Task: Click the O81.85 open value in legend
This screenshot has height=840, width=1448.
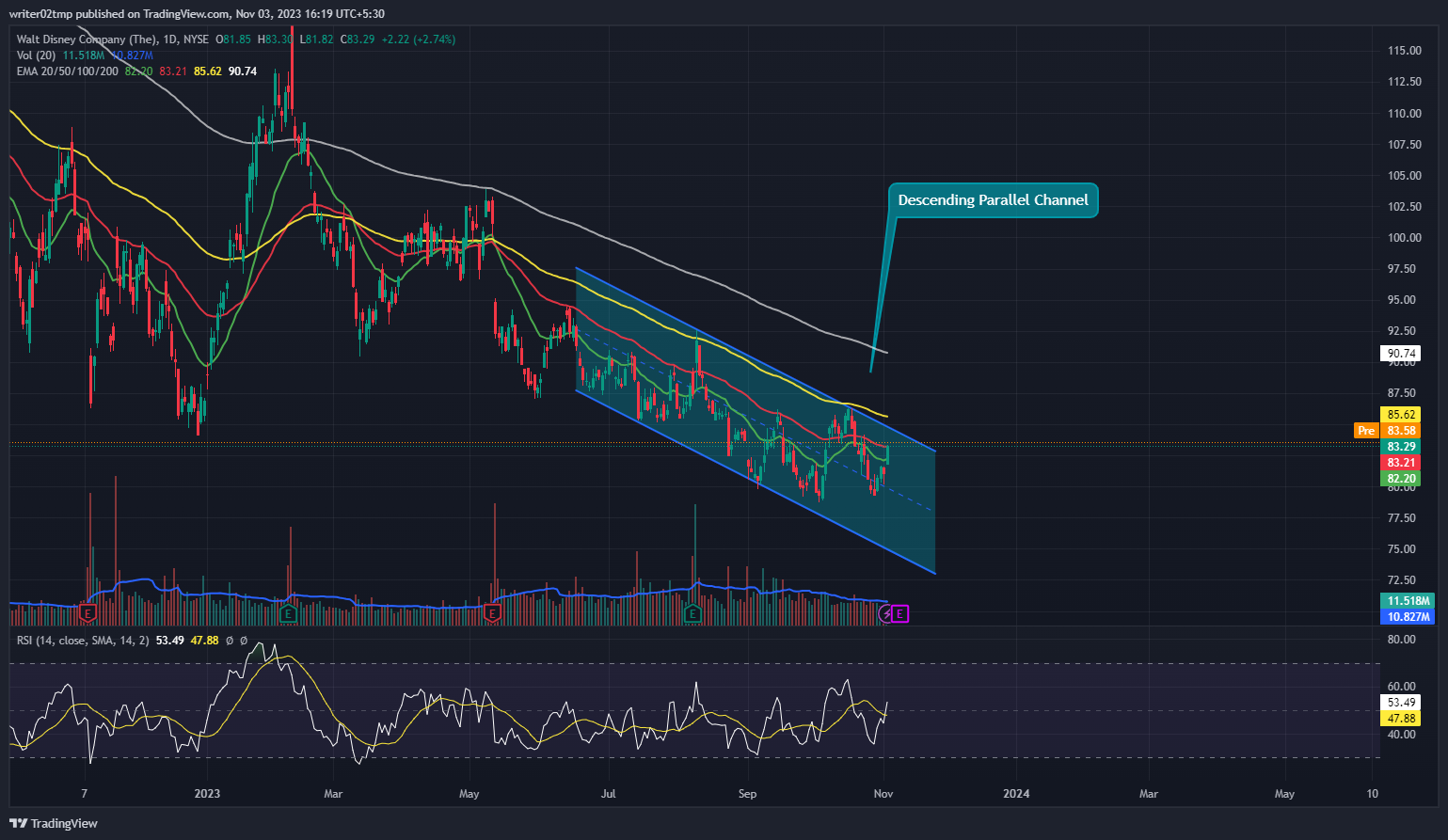Action: [x=233, y=40]
